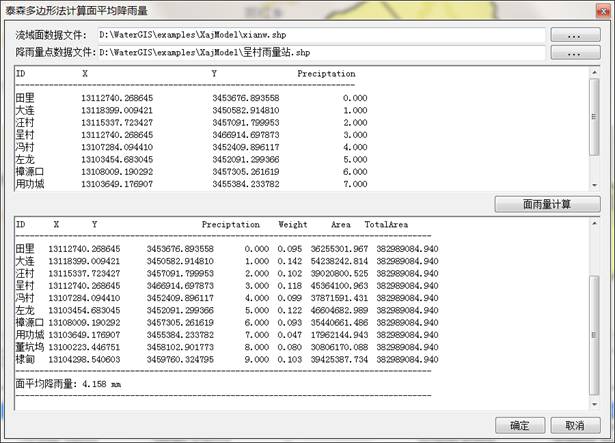615x443 pixels.
Task: Click the upper list scrollbar thumb
Action: click(595, 117)
